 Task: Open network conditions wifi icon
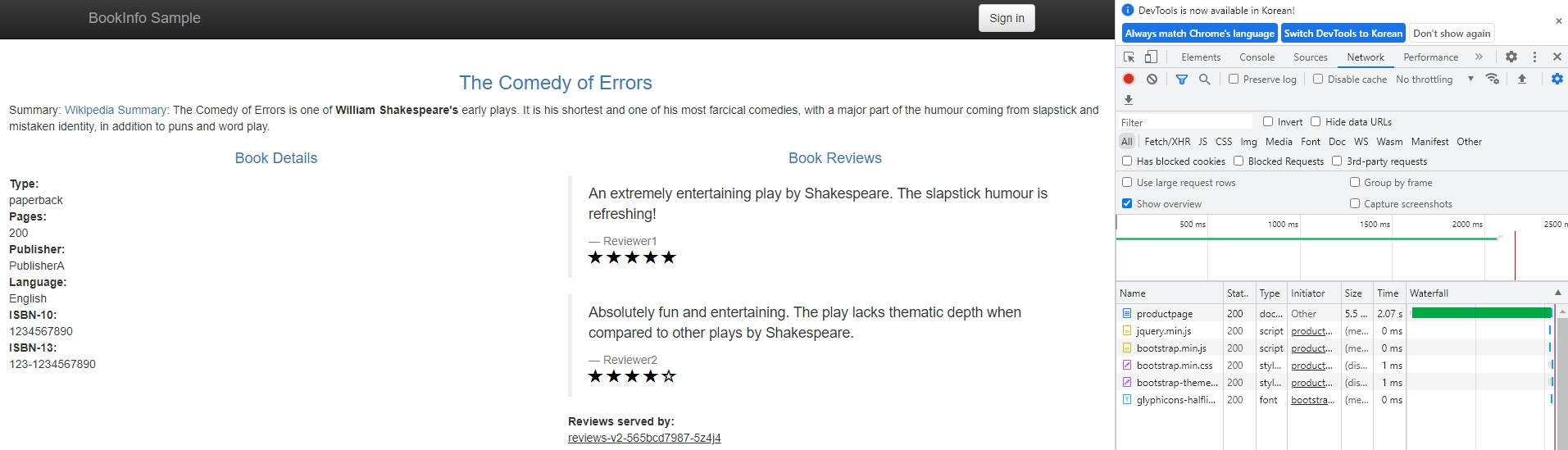click(x=1493, y=80)
